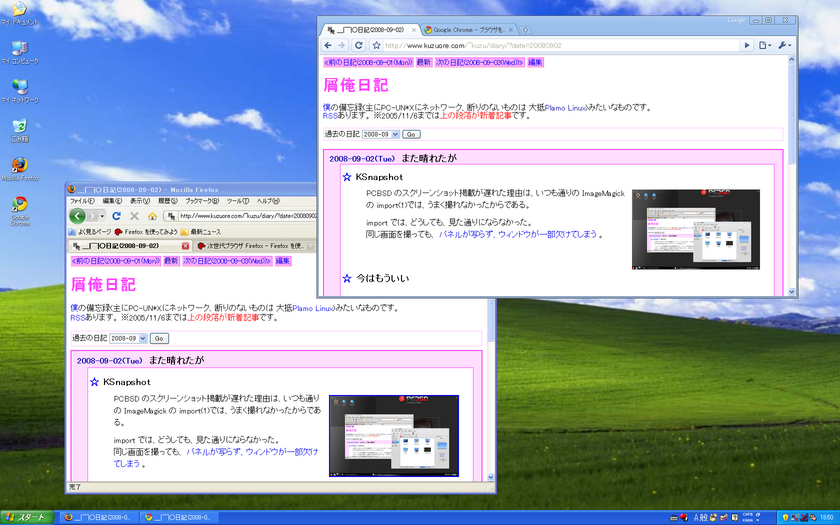Open the ブックマーク menu in Firefox
Screen dimensions: 840x525
(x=202, y=201)
